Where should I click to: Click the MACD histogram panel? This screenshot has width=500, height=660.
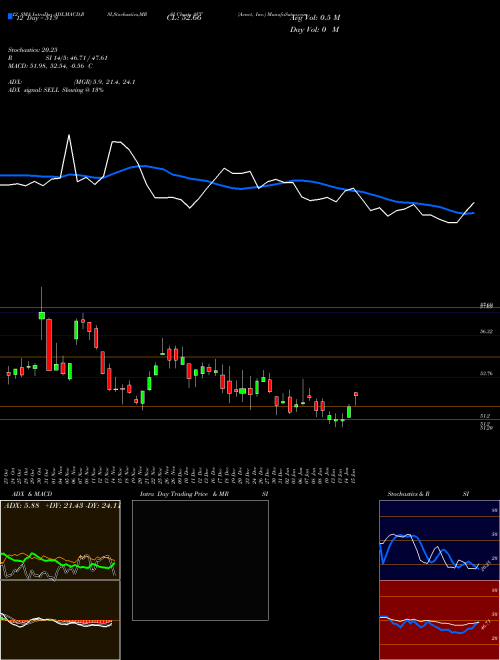pyautogui.click(x=60, y=620)
